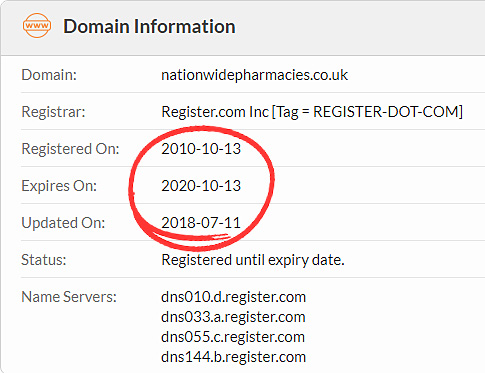Select the Register.com Inc registrar value
This screenshot has width=485, height=373.
tap(312, 112)
